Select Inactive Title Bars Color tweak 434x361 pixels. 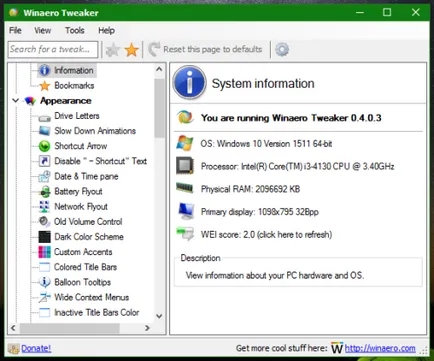[97, 313]
